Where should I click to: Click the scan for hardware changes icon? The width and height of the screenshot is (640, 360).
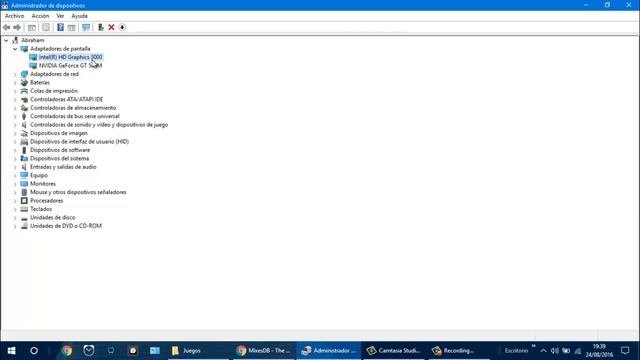click(86, 27)
